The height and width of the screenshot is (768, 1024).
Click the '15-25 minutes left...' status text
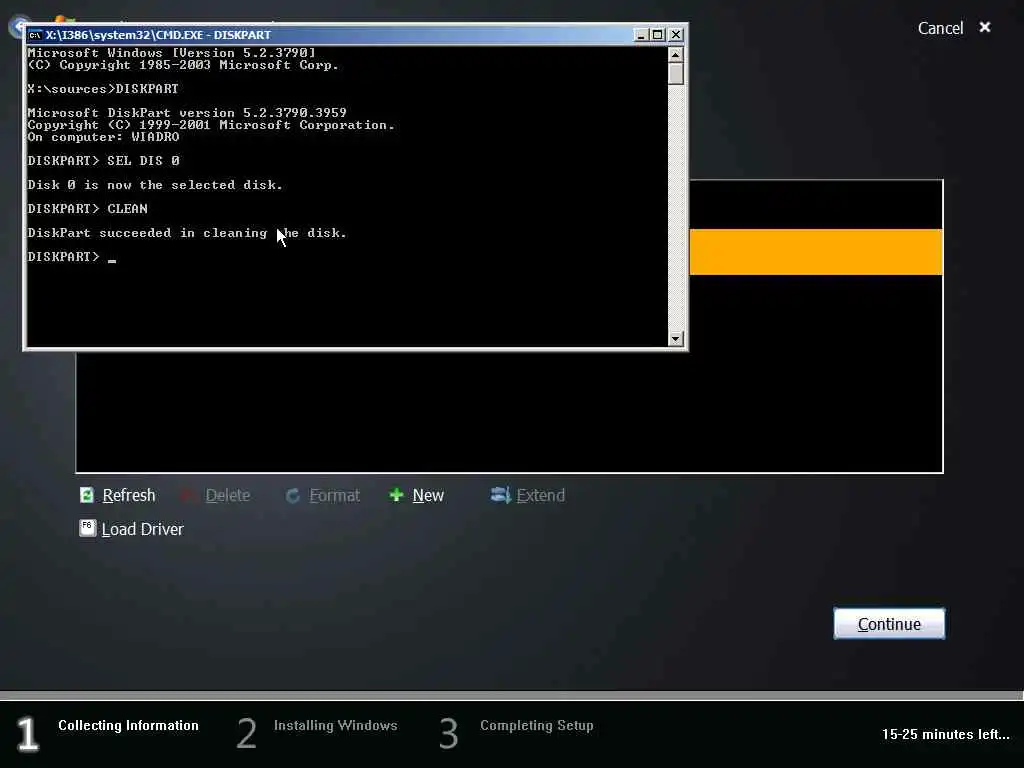(x=946, y=734)
